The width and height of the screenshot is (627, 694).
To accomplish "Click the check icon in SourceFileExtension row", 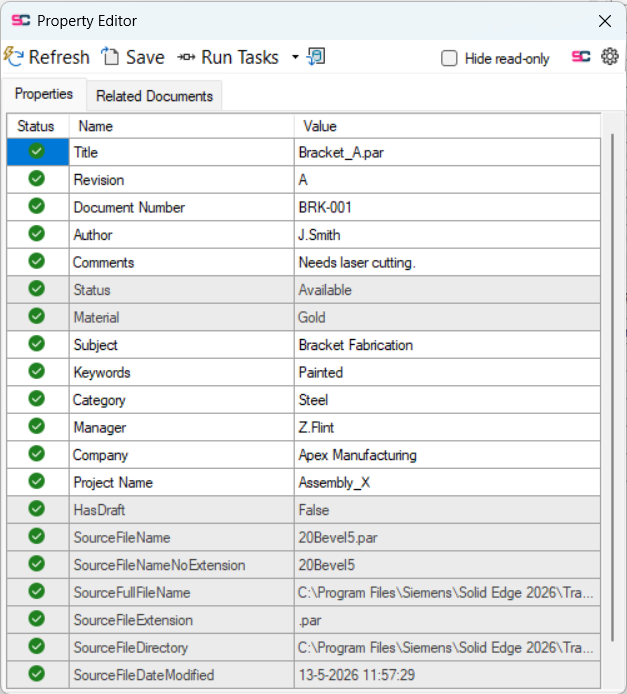I will click(x=37, y=618).
